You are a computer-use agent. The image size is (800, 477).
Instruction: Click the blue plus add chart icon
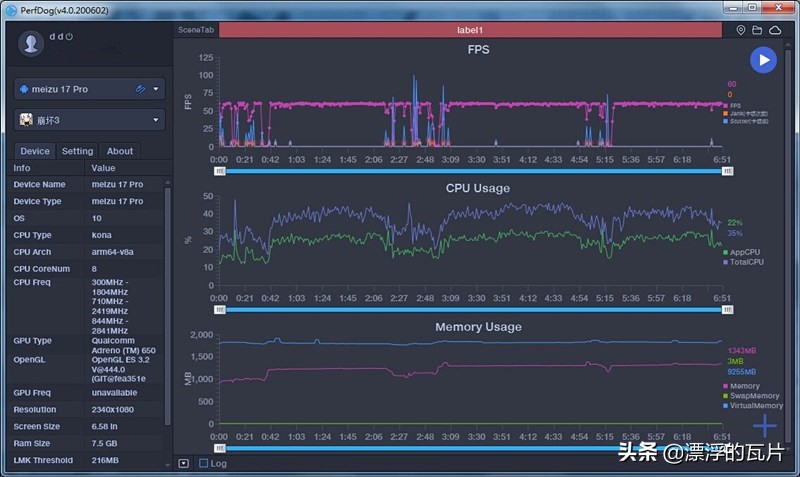(x=764, y=425)
